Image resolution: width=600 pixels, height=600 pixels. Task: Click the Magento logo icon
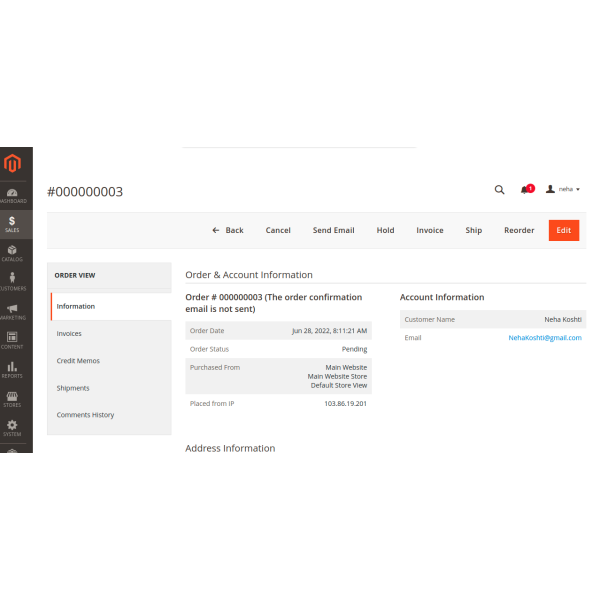(x=12, y=164)
